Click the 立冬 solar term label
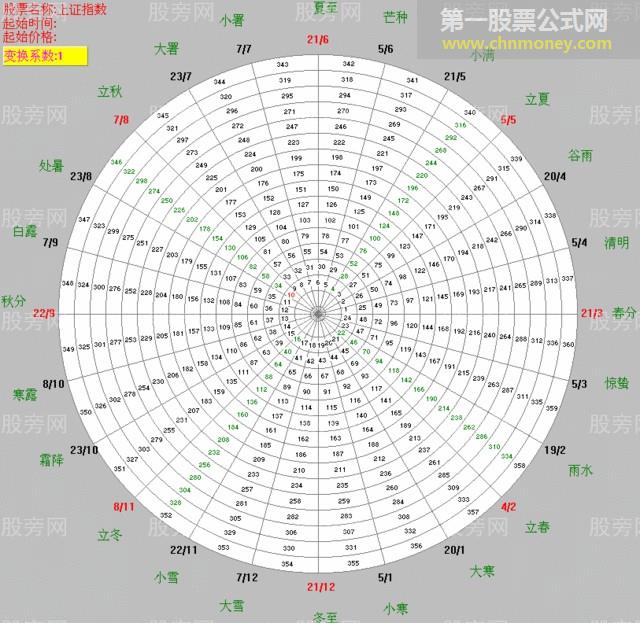Screen dimensions: 640x623 point(110,536)
